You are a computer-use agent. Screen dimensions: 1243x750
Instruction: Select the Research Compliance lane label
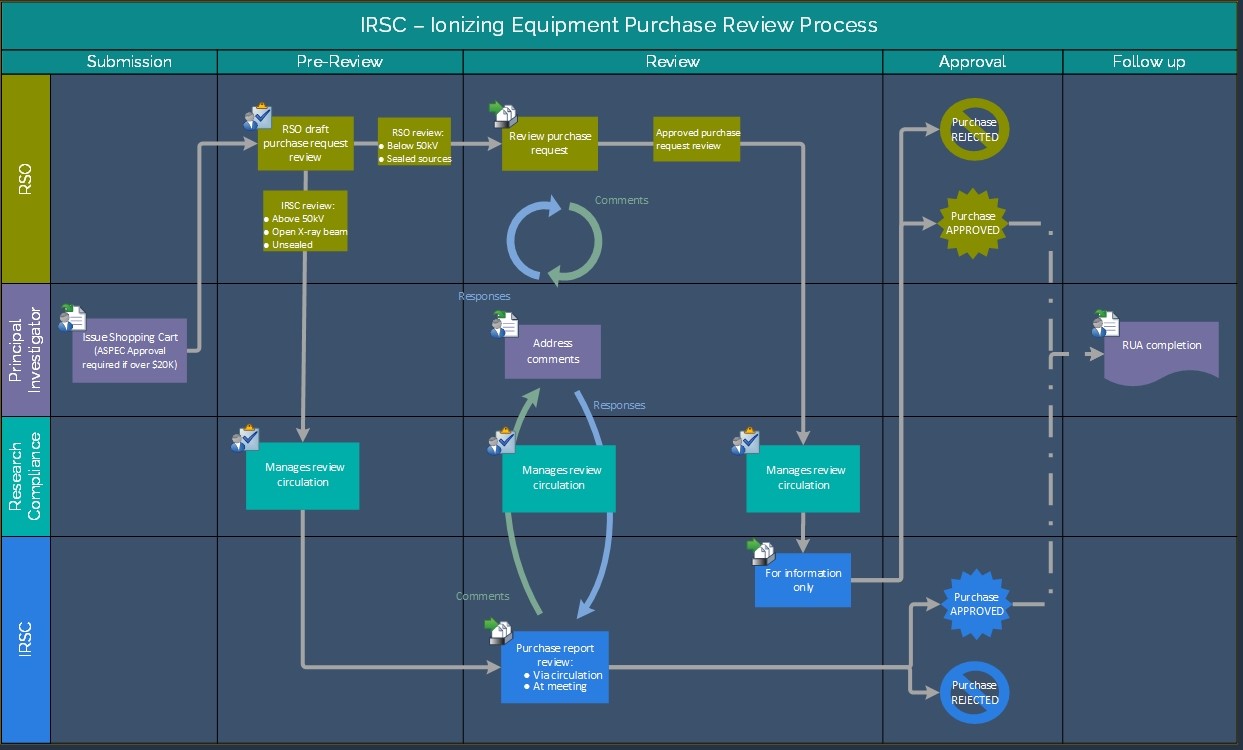coord(26,476)
